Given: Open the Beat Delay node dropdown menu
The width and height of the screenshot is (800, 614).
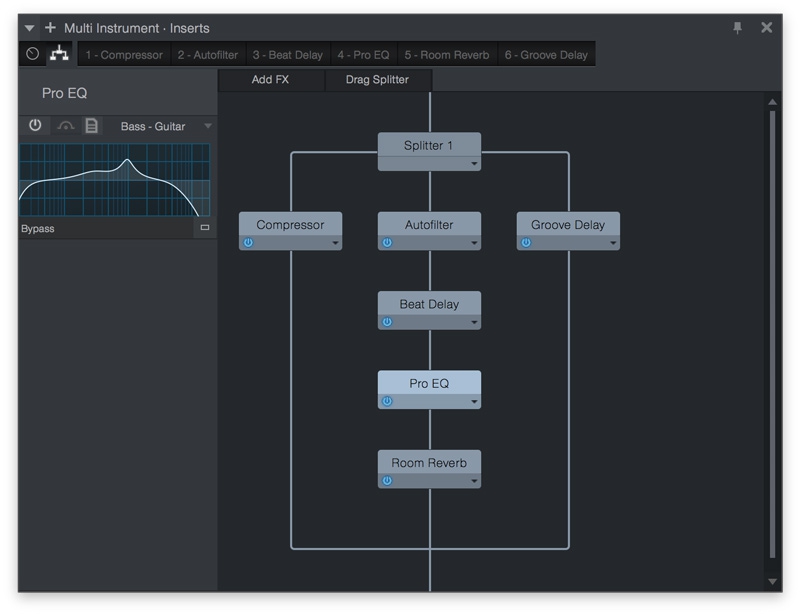Looking at the screenshot, I should click(474, 322).
